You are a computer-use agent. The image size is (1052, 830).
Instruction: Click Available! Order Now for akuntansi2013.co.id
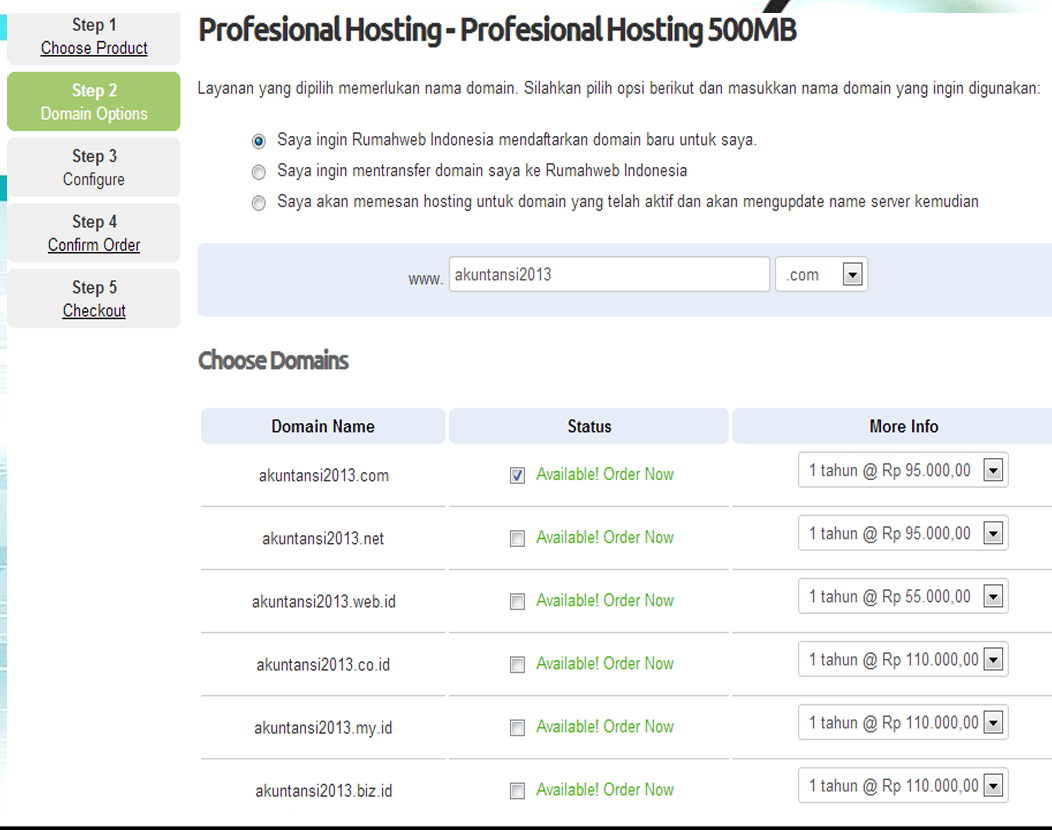tap(604, 664)
